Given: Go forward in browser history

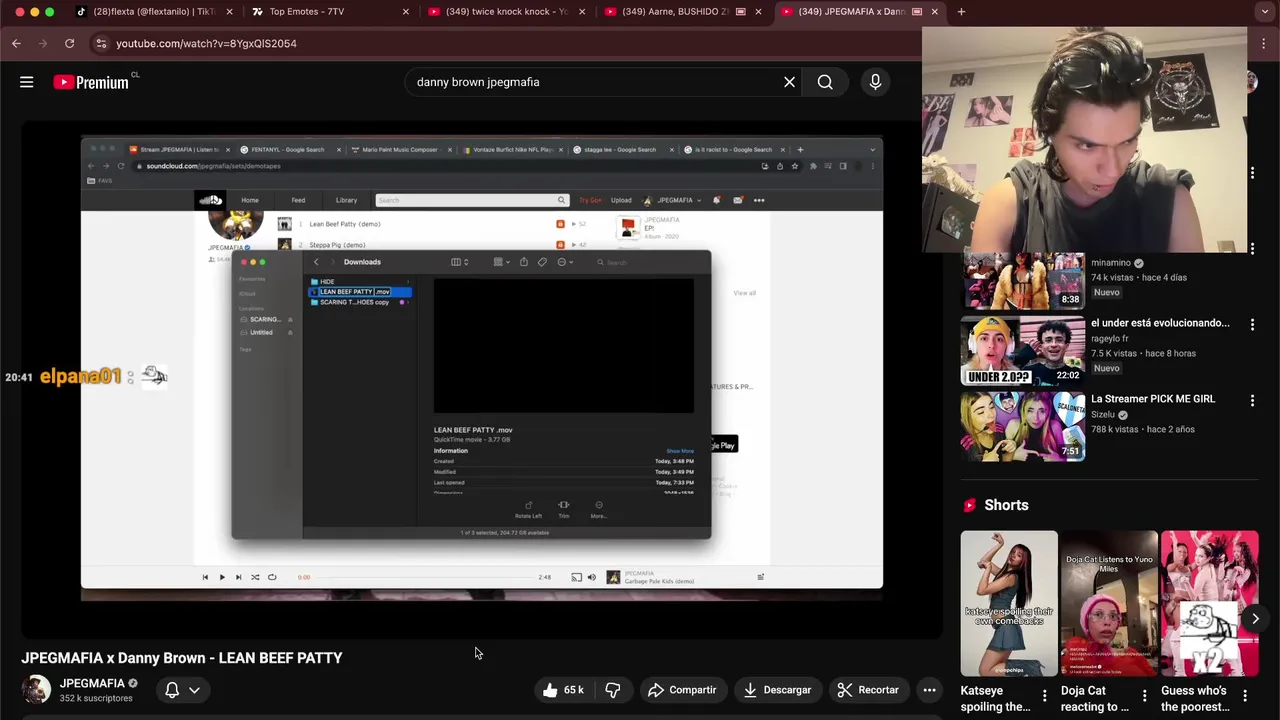Looking at the screenshot, I should (x=43, y=43).
